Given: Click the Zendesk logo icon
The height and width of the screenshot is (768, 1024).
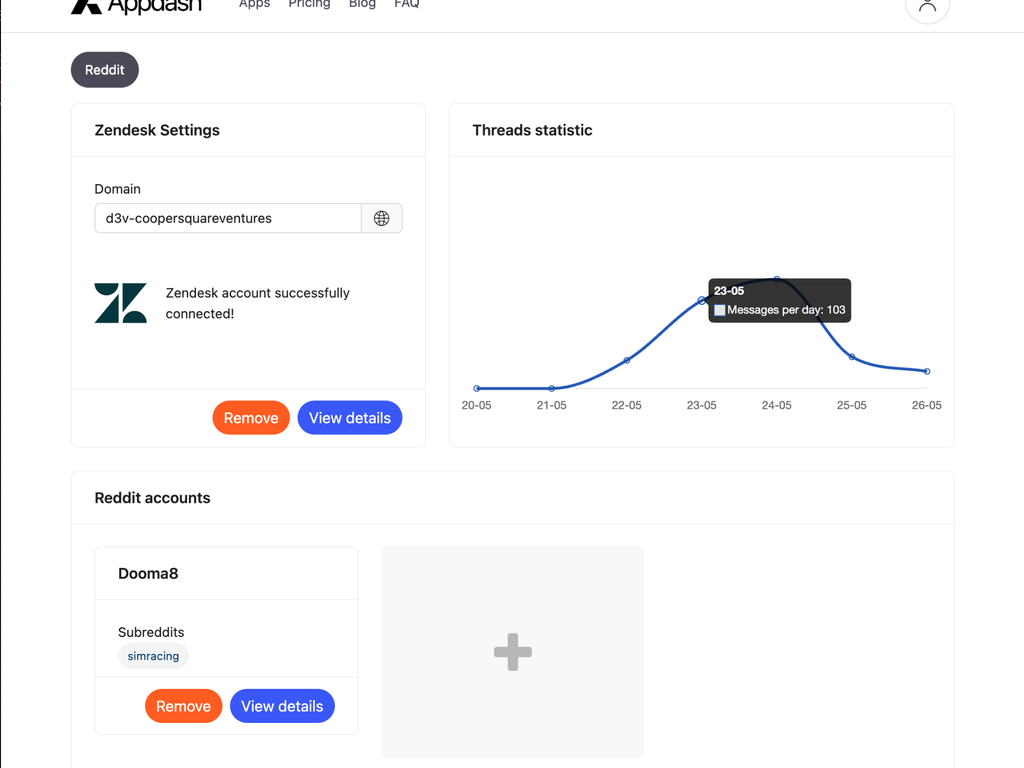Looking at the screenshot, I should click(x=120, y=303).
